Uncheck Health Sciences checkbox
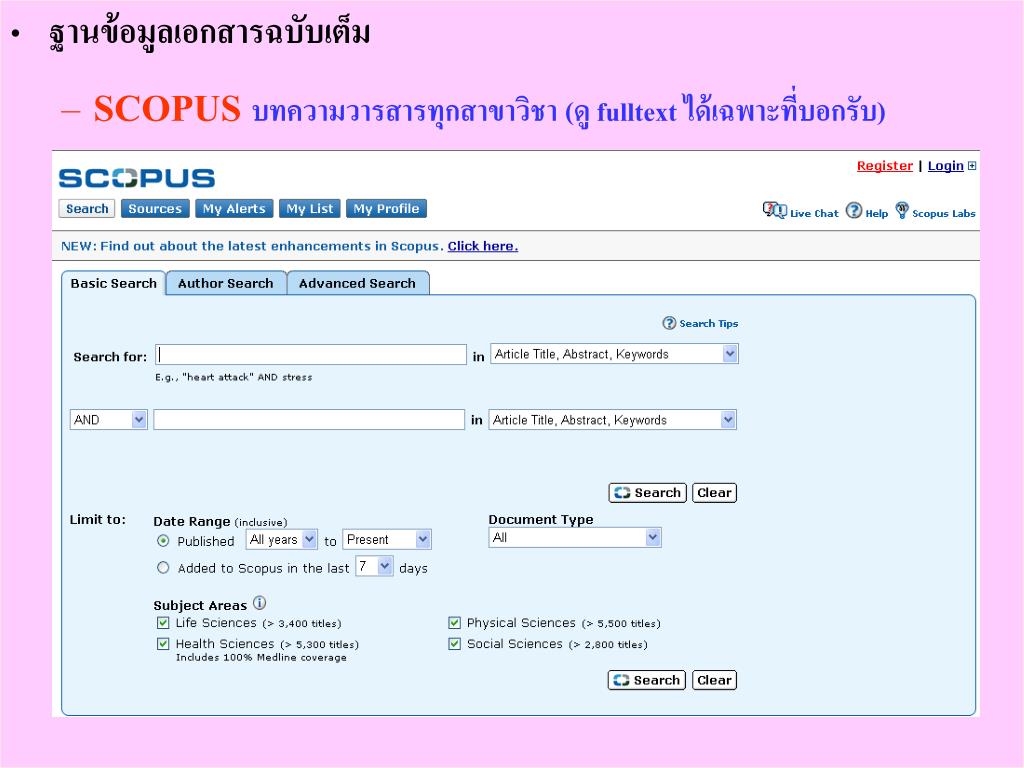Viewport: 1024px width, 768px height. click(x=163, y=643)
